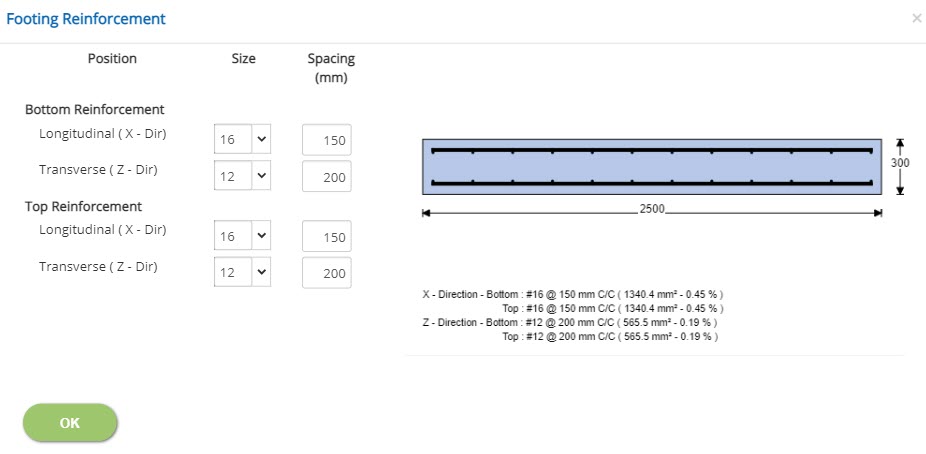Focus Top Longitudinal spacing input field
The width and height of the screenshot is (926, 454).
coord(327,237)
